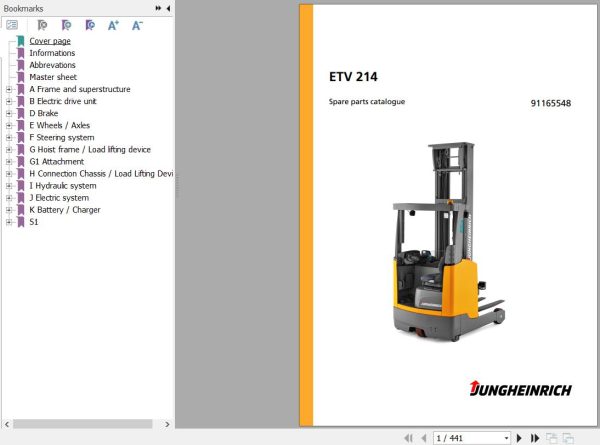Viewport: 600px width, 445px height.
Task: Go to next page arrow
Action: (x=519, y=438)
